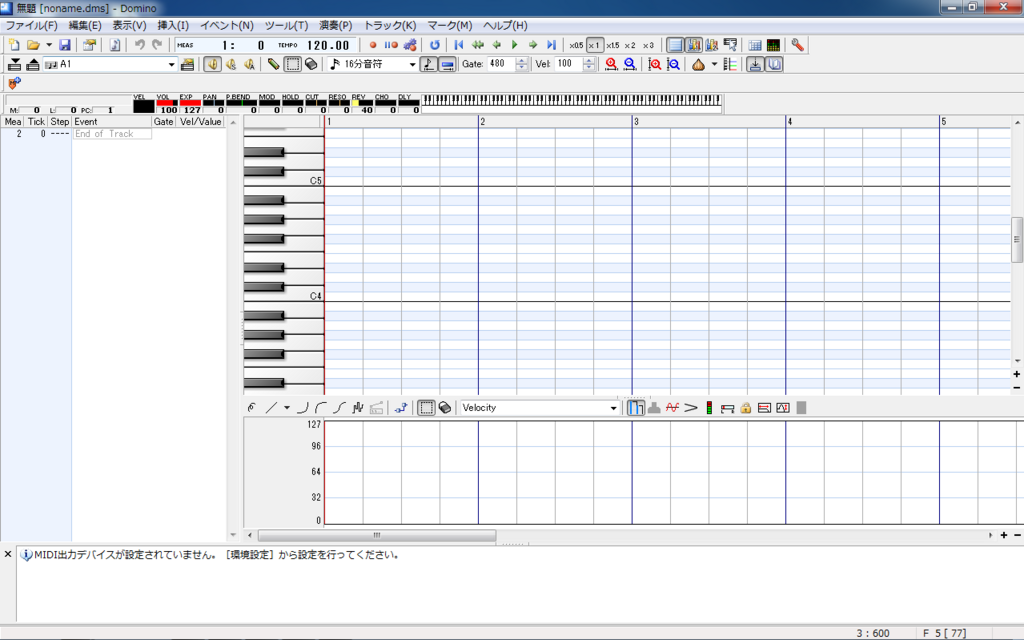The width and height of the screenshot is (1024, 640).
Task: Expand the line tool dropdown arrow
Action: (x=286, y=408)
